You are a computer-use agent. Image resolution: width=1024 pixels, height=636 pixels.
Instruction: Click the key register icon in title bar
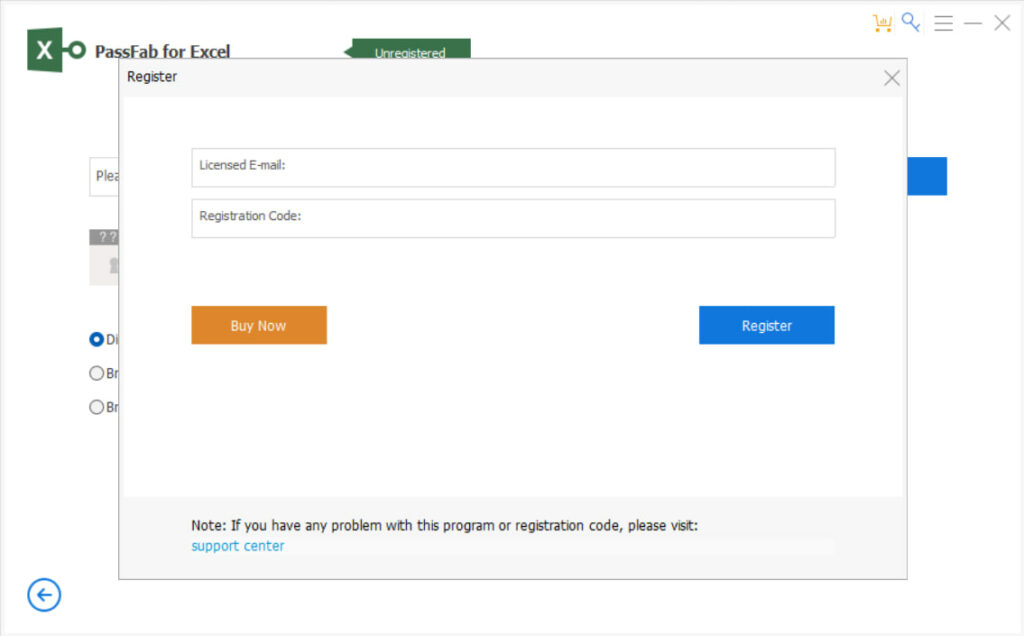[910, 22]
